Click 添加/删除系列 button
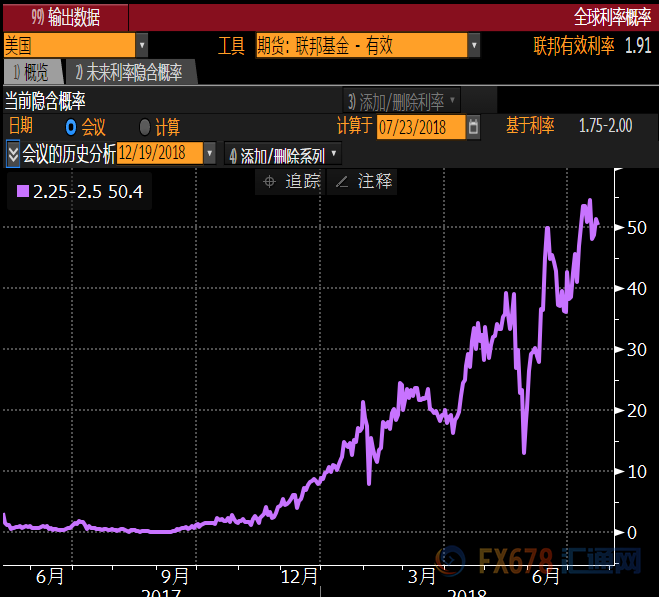 283,154
